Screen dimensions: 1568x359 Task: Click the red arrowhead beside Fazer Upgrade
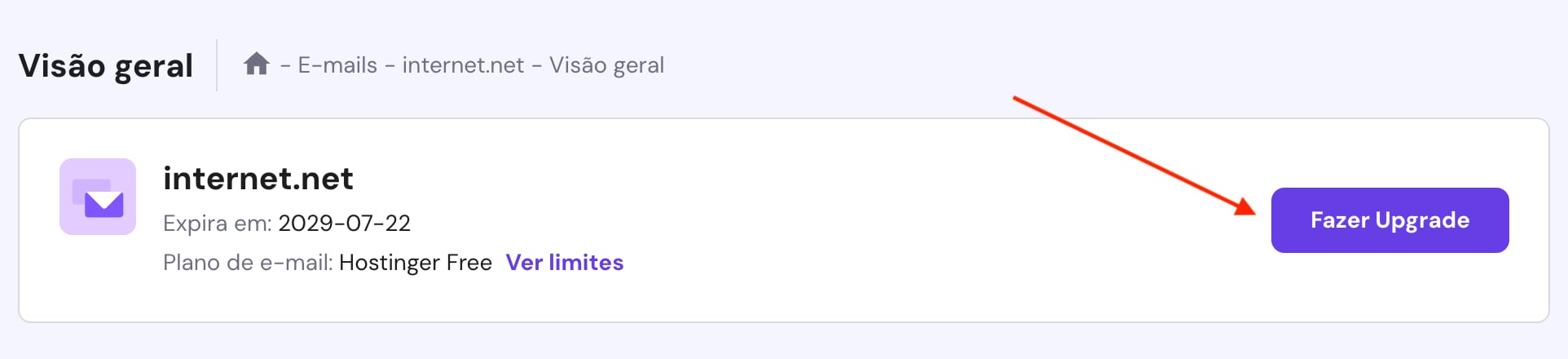[1245, 207]
